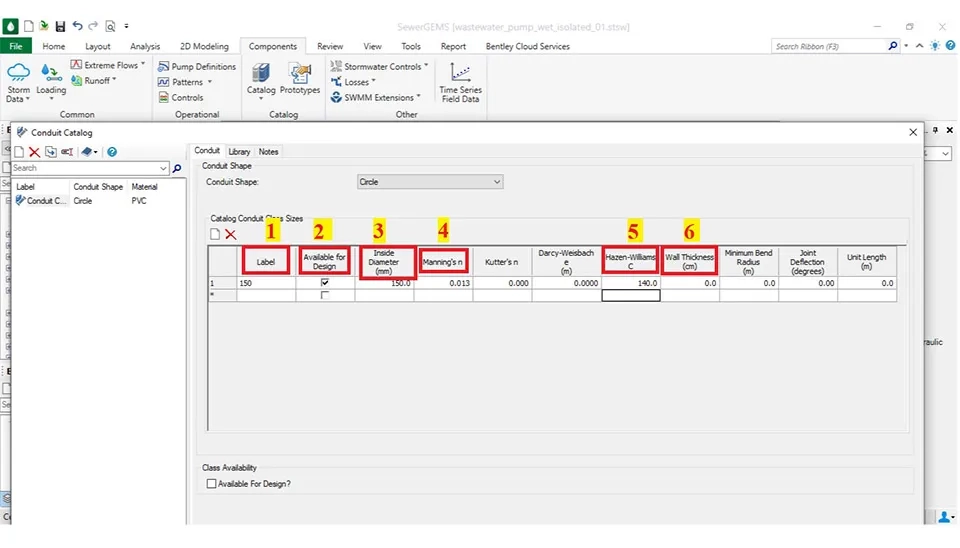Click Pump Definitions in Operational group

tap(197, 66)
